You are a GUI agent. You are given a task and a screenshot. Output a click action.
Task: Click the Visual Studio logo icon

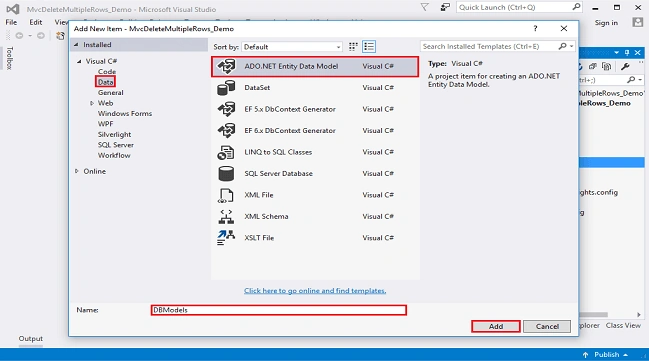[x=12, y=9]
